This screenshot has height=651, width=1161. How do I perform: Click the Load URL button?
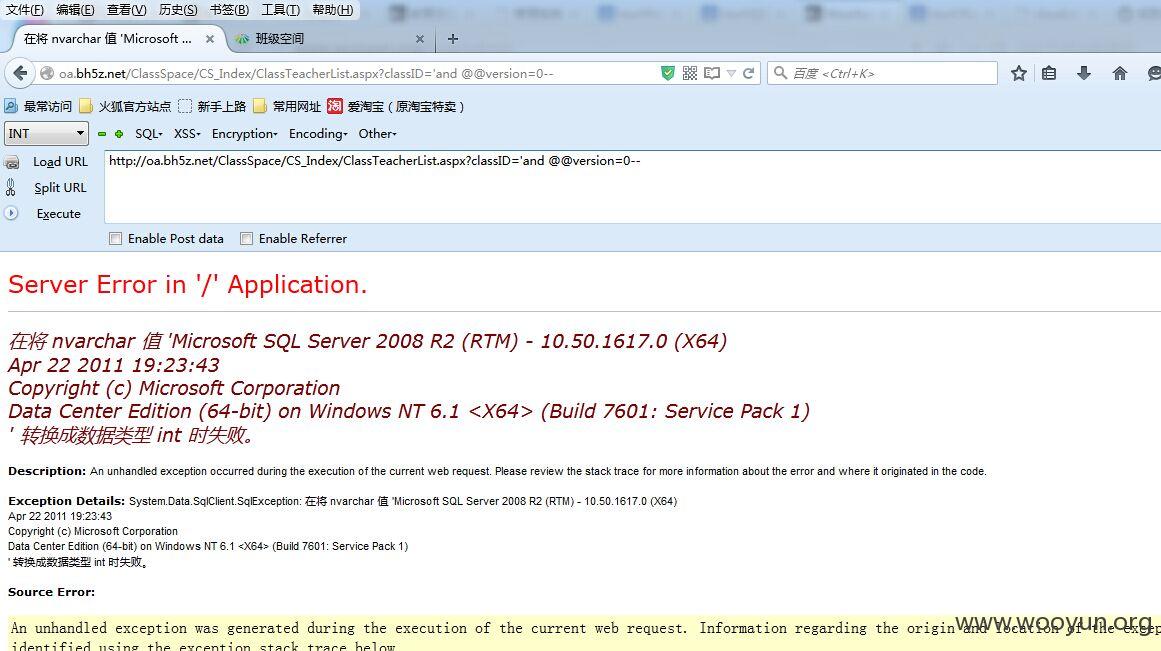[x=60, y=162]
